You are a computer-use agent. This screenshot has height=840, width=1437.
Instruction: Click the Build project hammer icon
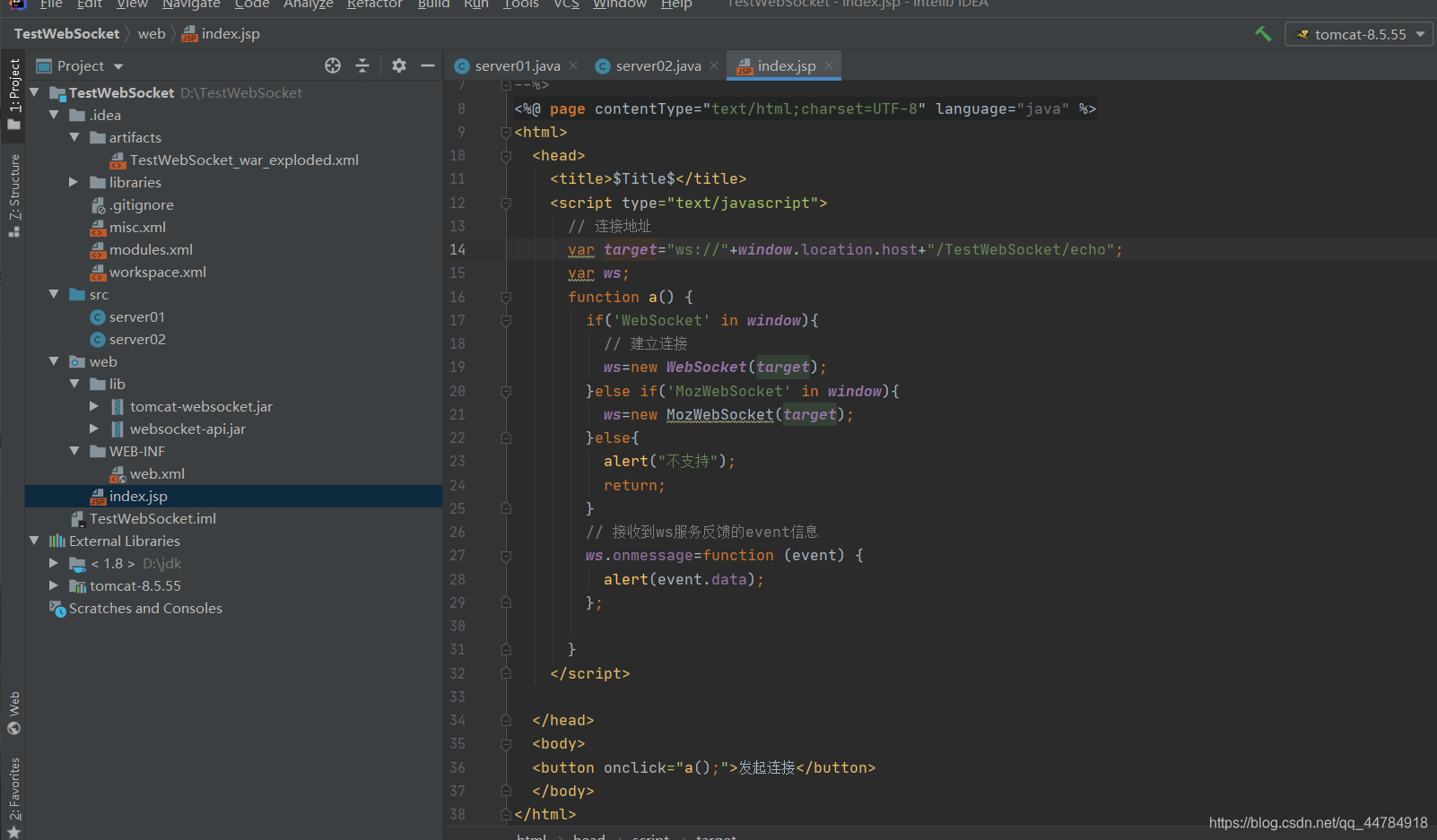[x=1263, y=34]
